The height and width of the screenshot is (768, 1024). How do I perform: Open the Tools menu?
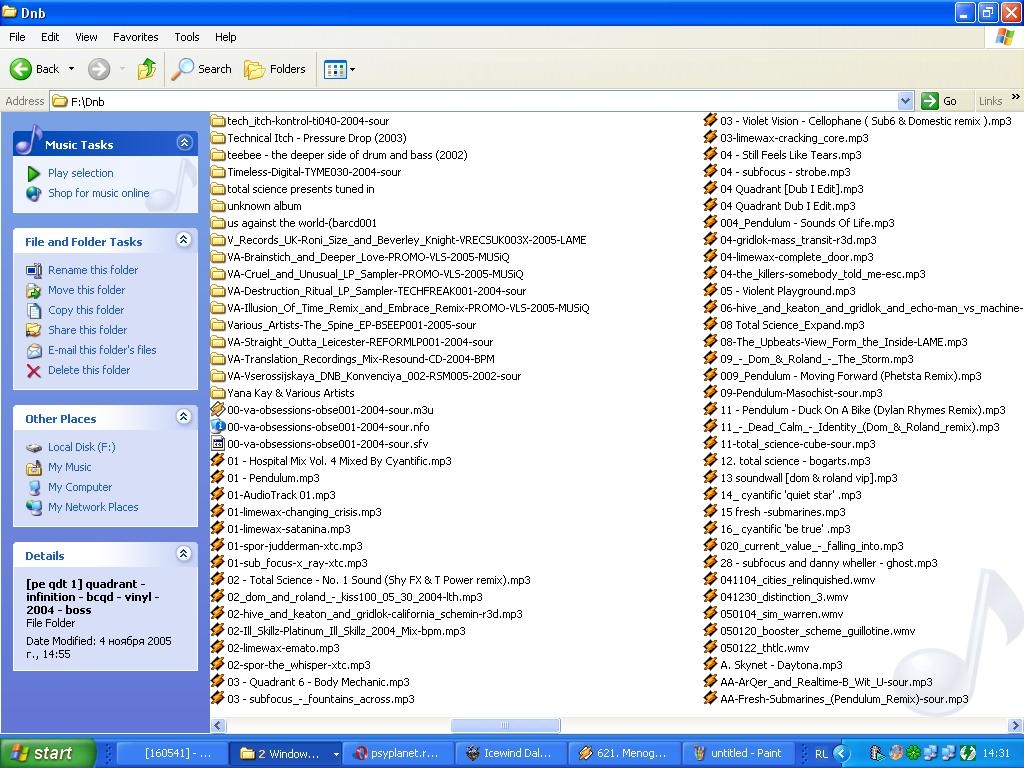click(187, 37)
